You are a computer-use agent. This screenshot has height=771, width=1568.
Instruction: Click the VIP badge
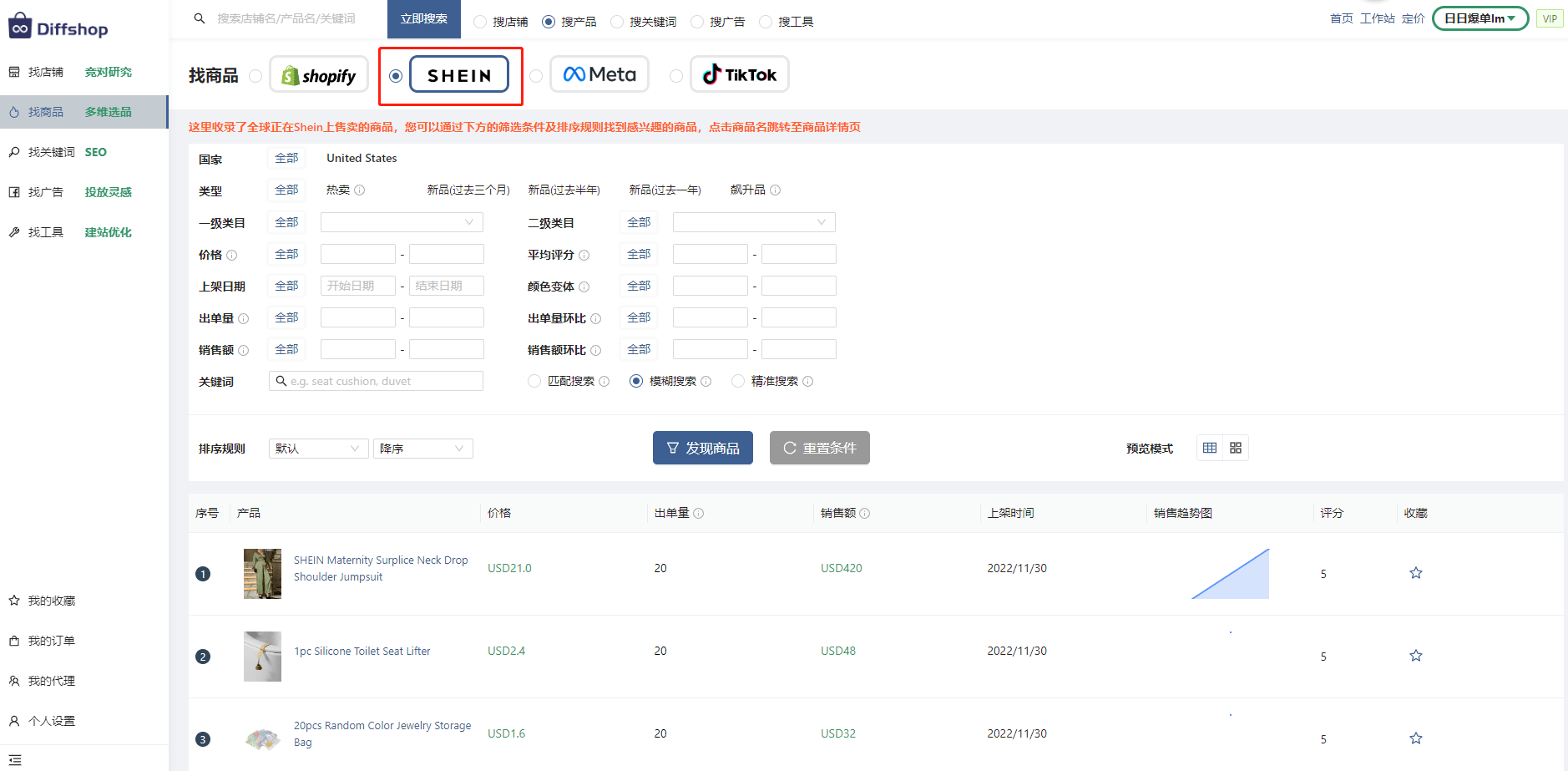[x=1550, y=18]
